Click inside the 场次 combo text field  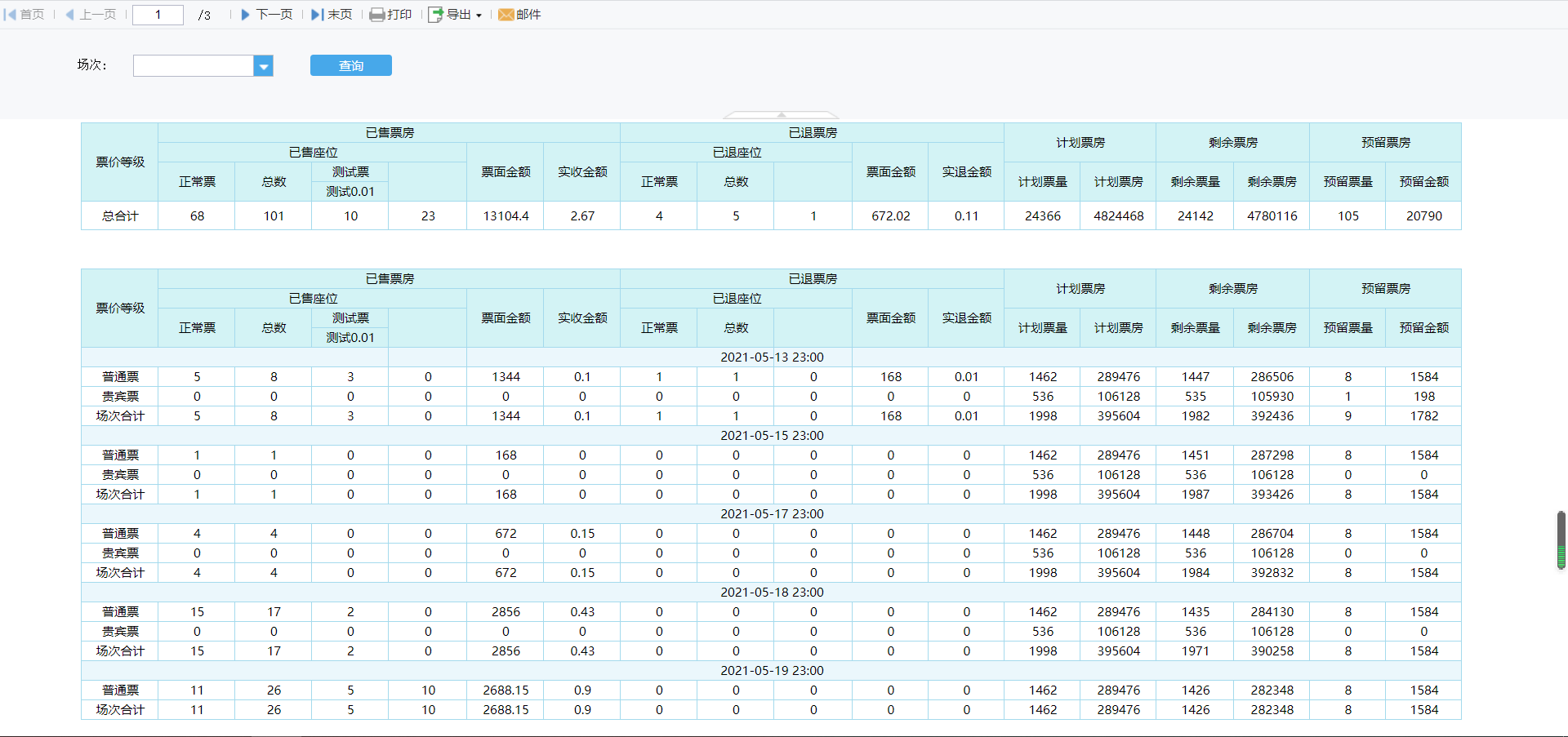pos(194,66)
